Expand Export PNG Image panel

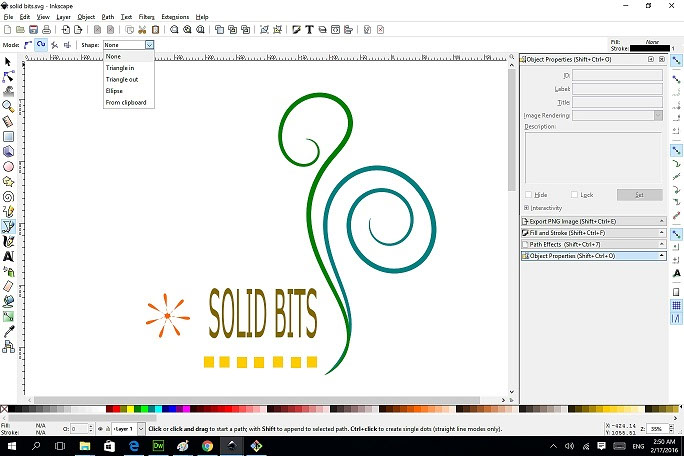point(593,221)
